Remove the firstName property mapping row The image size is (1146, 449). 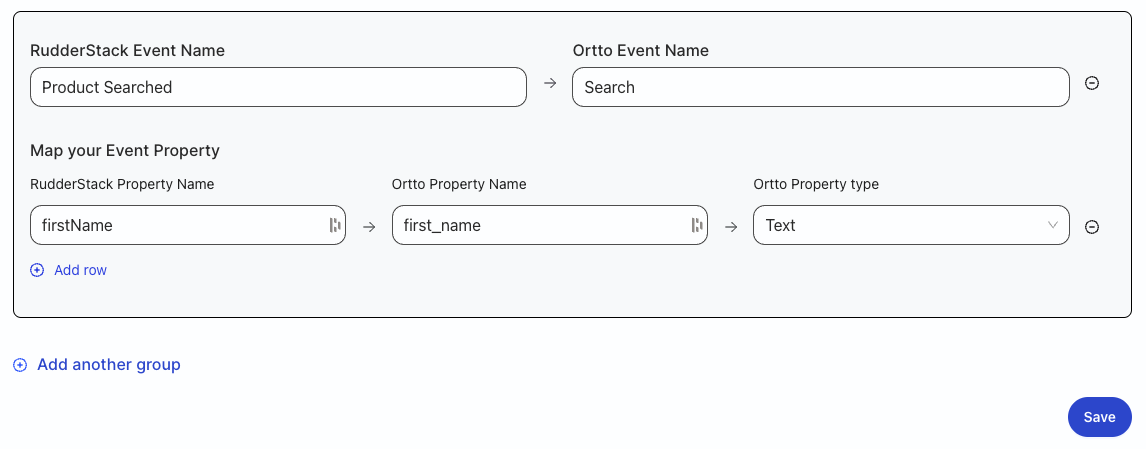(x=1091, y=227)
